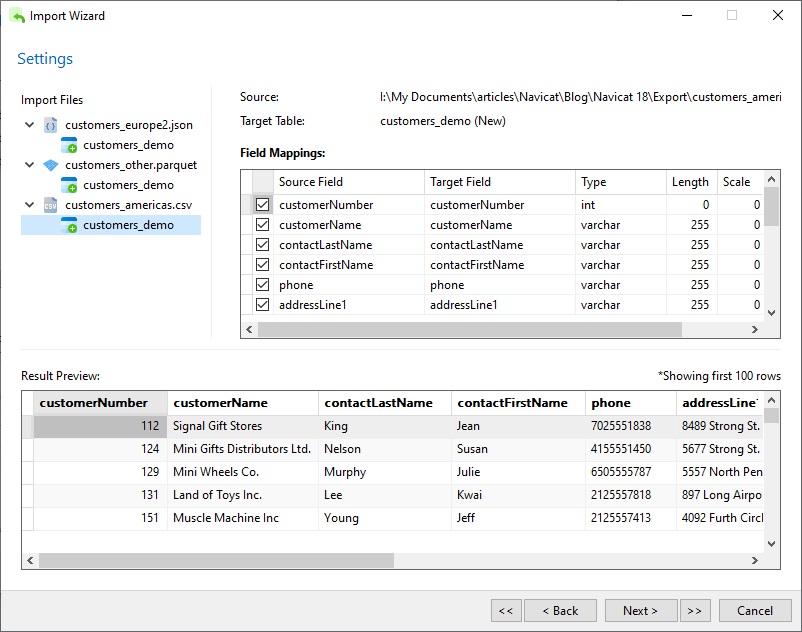Click target field cell 'phone'
Screen dimensions: 802x632
(500, 285)
